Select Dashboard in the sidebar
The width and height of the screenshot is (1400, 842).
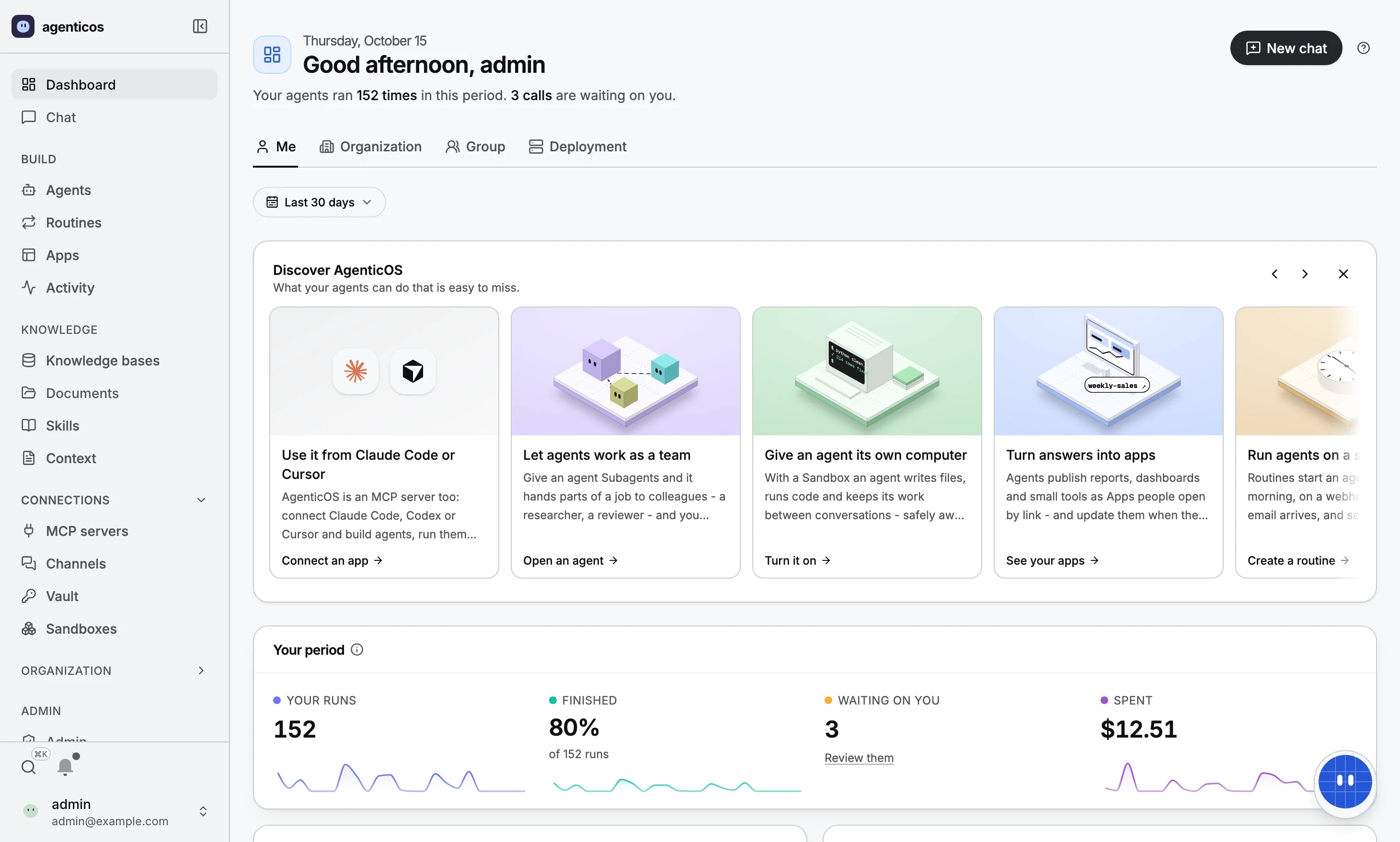pyautogui.click(x=114, y=85)
